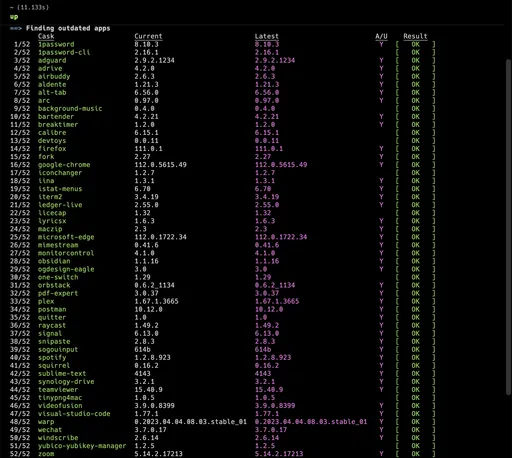Select the 'pdf-expert' cask name
512x458 pixels.
(x=58, y=293)
